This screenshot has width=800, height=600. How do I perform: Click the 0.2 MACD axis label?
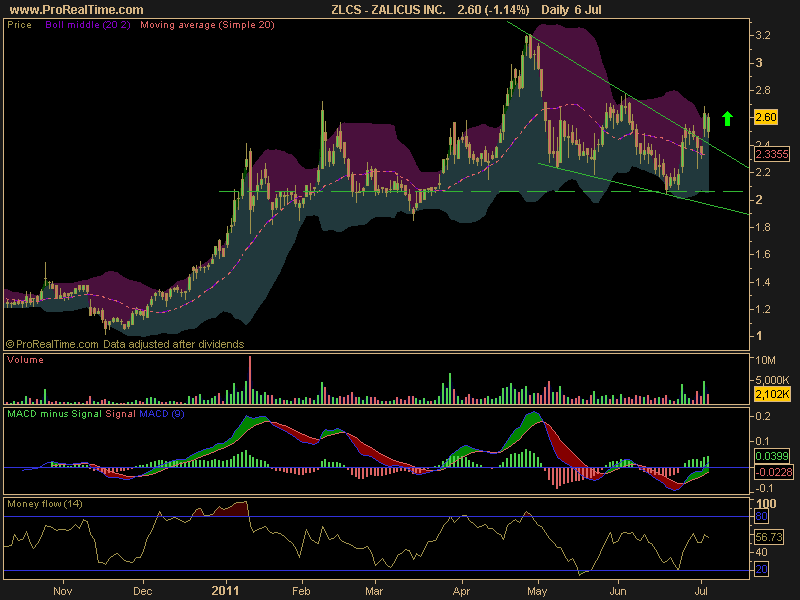point(763,416)
